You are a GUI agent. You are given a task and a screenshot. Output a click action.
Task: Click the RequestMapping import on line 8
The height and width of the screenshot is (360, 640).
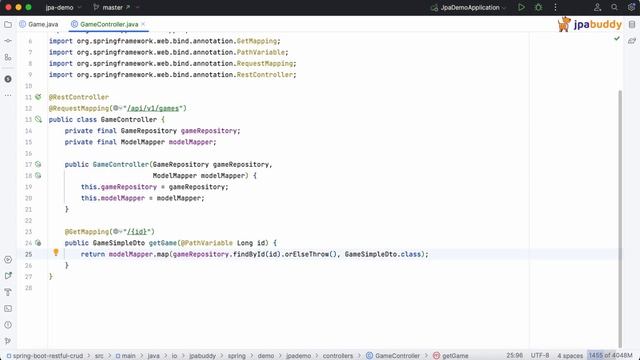[173, 63]
